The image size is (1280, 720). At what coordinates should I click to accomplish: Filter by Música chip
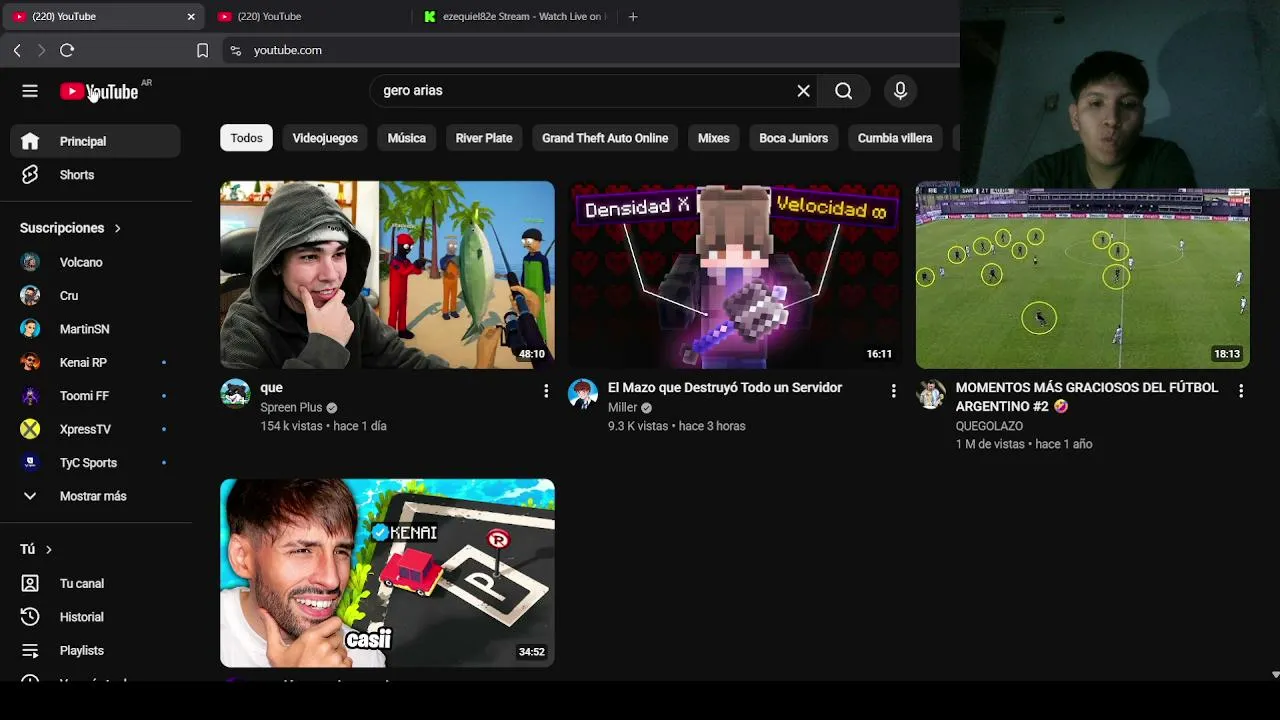tap(407, 138)
